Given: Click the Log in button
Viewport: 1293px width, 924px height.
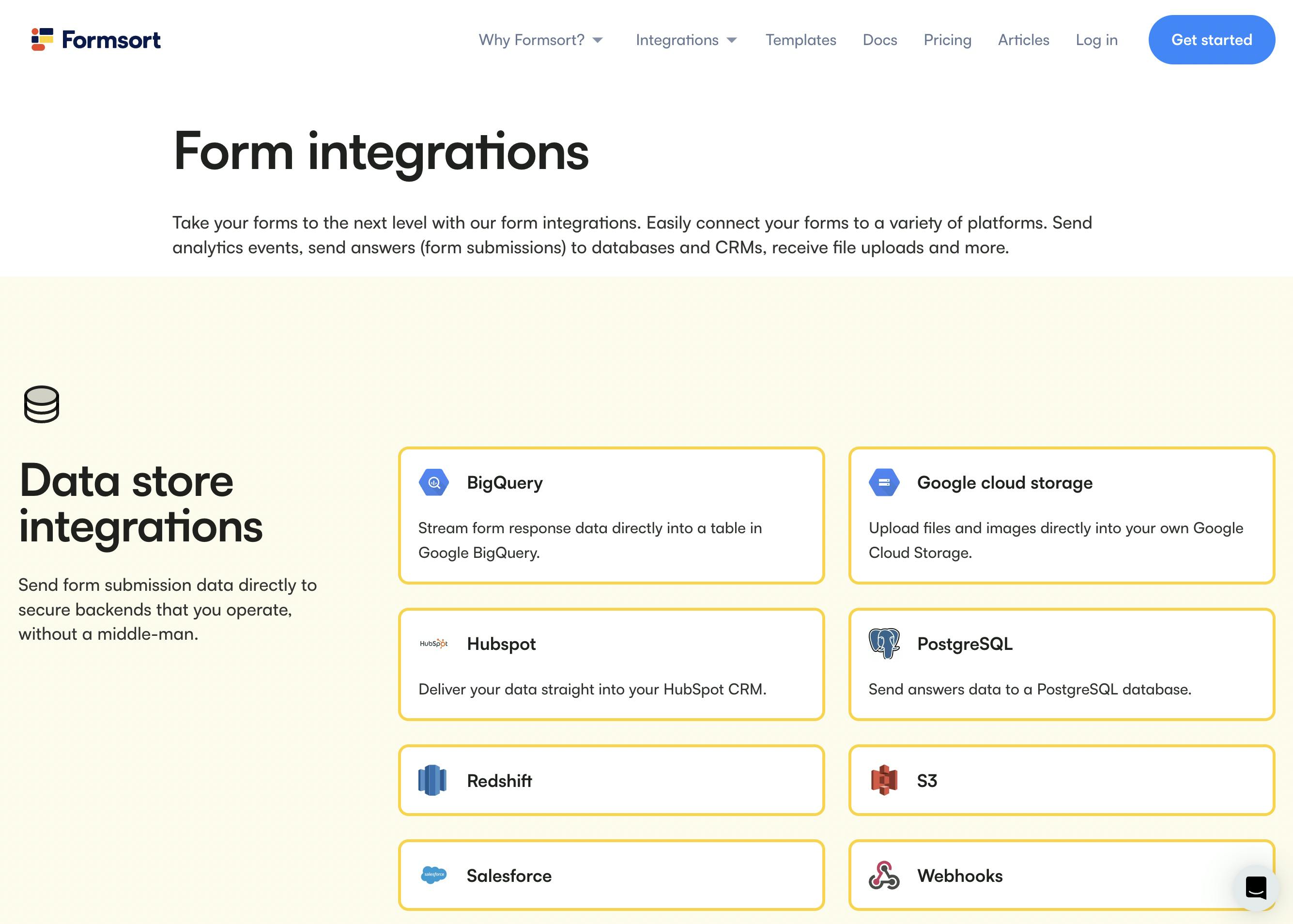Looking at the screenshot, I should [1096, 39].
